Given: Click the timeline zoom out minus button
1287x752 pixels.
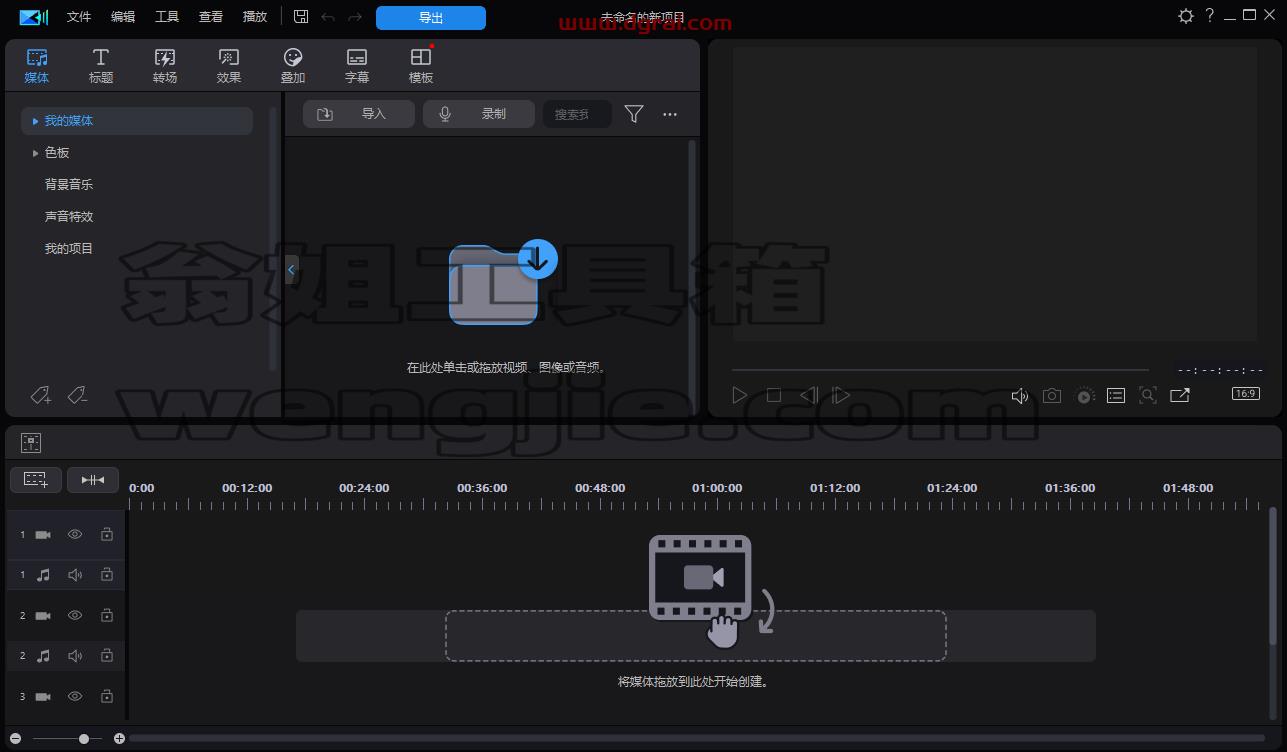Looking at the screenshot, I should pos(15,739).
